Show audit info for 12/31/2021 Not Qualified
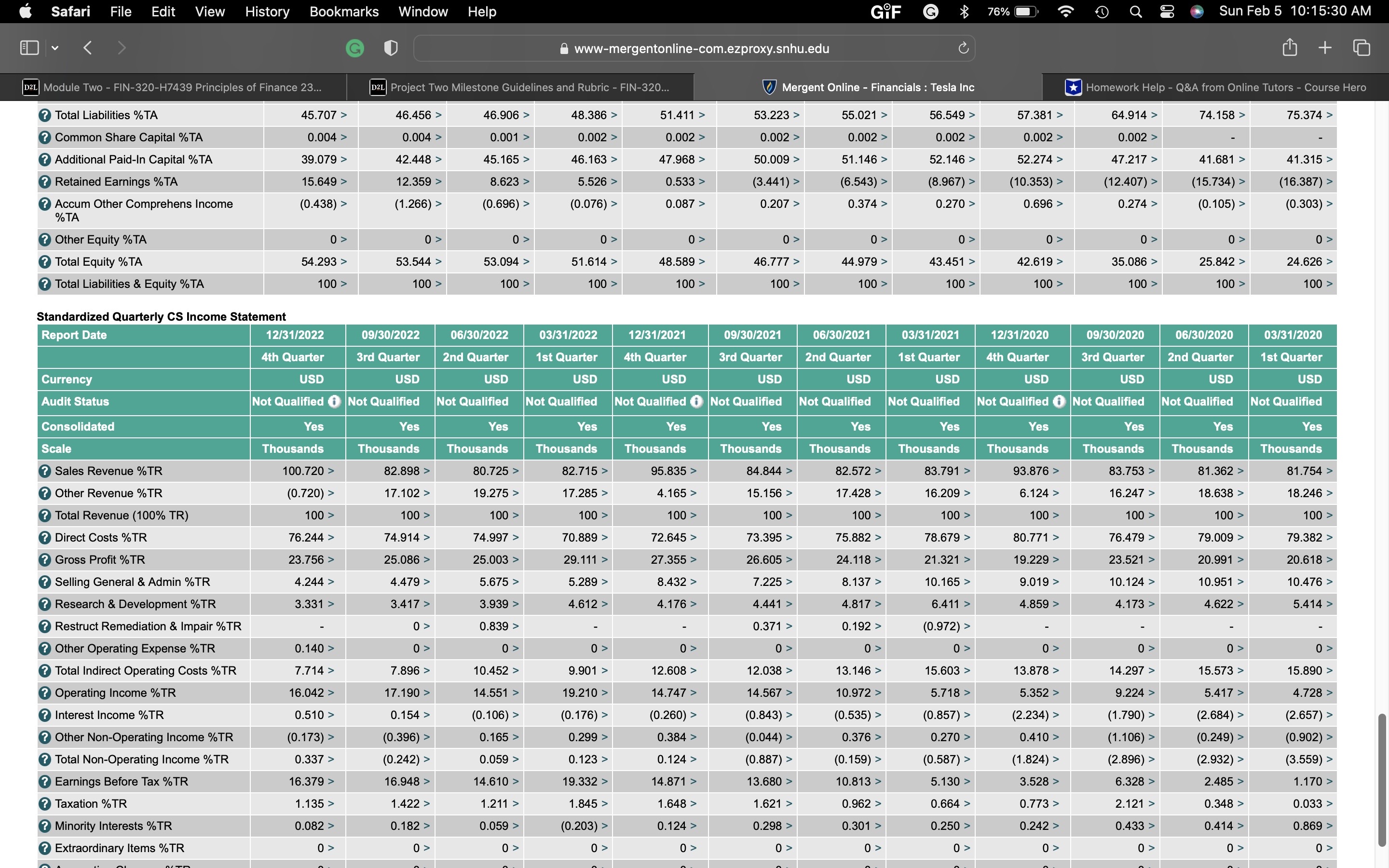The height and width of the screenshot is (868, 1389). (697, 402)
